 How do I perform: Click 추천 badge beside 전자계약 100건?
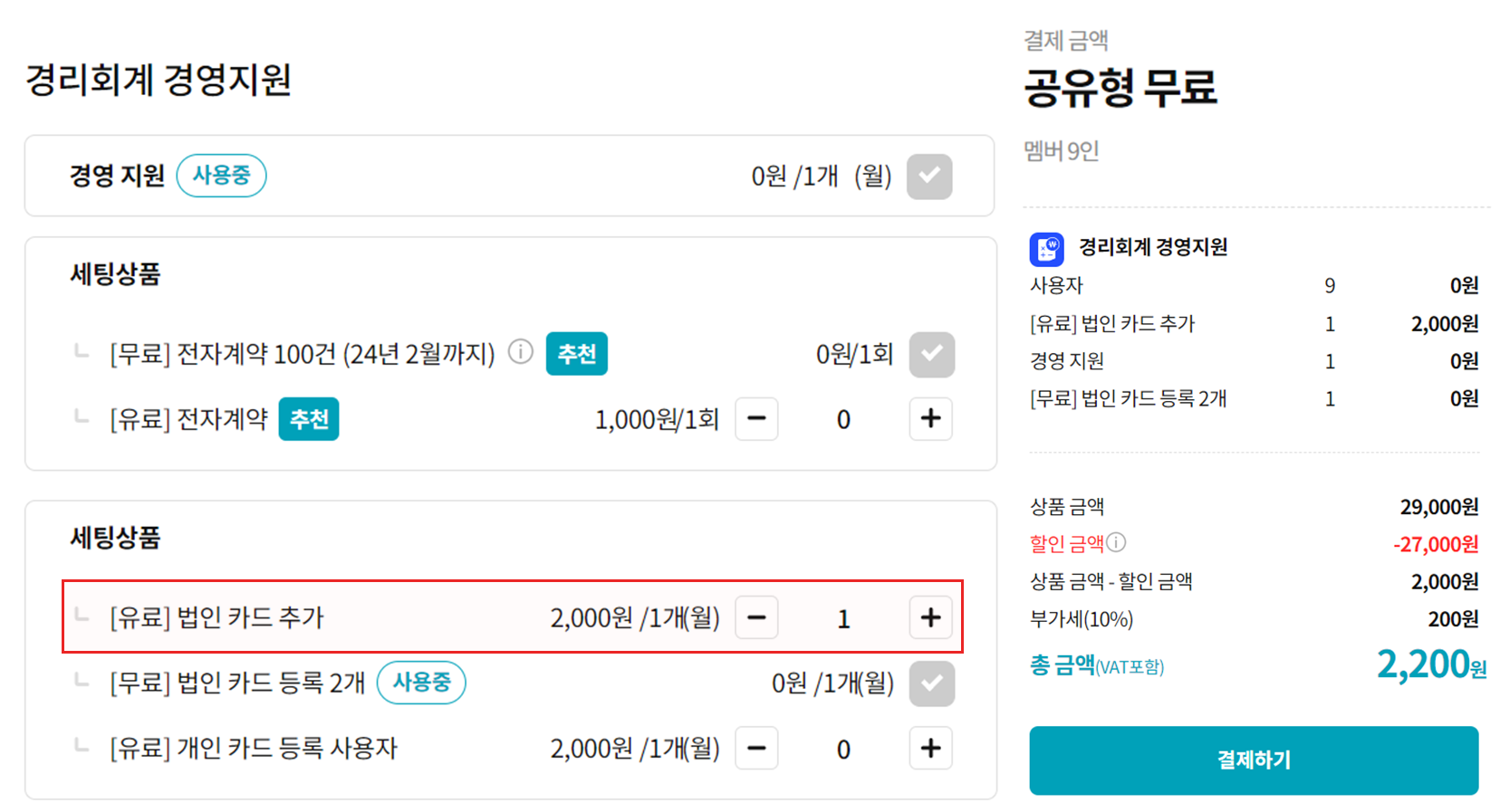point(576,354)
